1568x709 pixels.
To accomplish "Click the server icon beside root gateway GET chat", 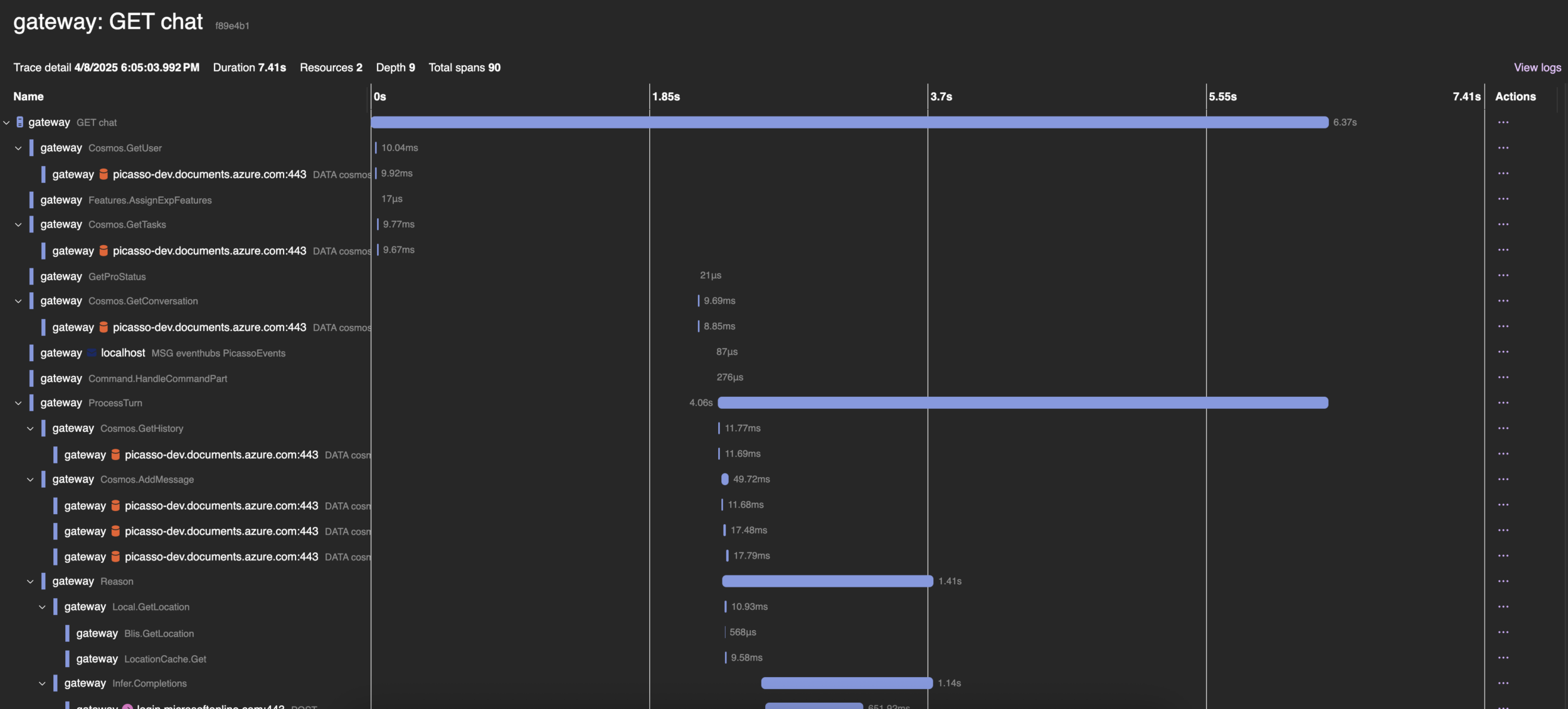I will [x=20, y=122].
